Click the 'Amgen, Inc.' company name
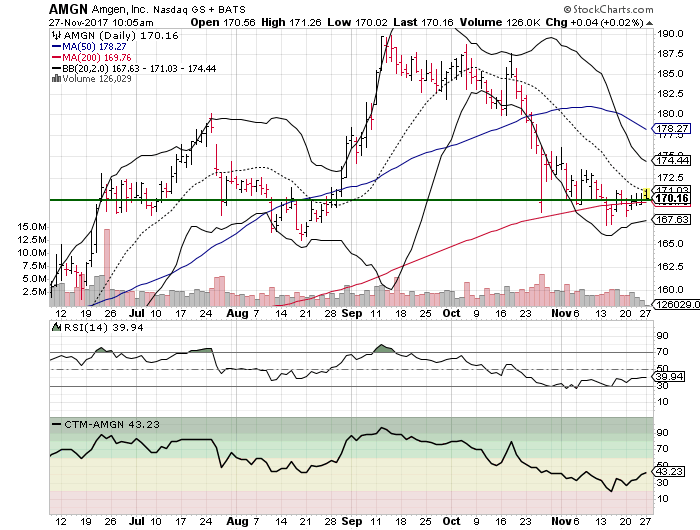The image size is (700, 530). (x=120, y=9)
